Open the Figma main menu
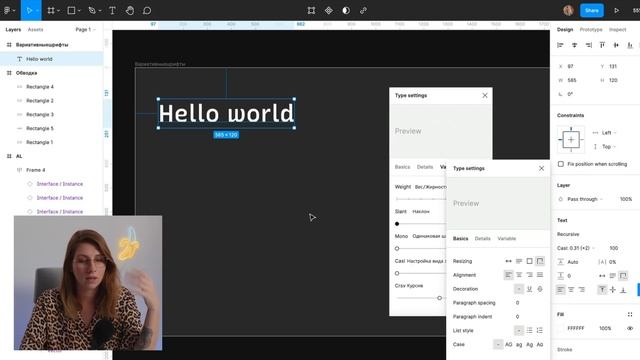 [x=7, y=10]
